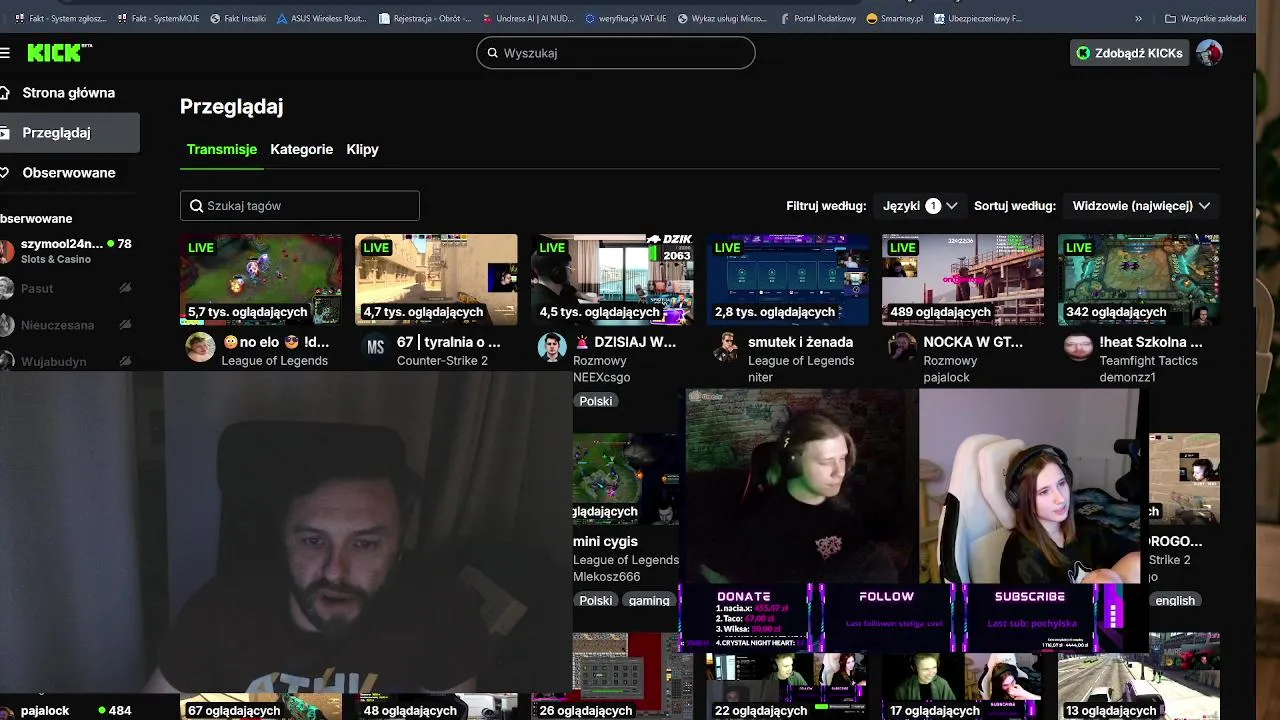Select the pajalock followed channel in the sidebar
1280x720 pixels.
(45, 711)
